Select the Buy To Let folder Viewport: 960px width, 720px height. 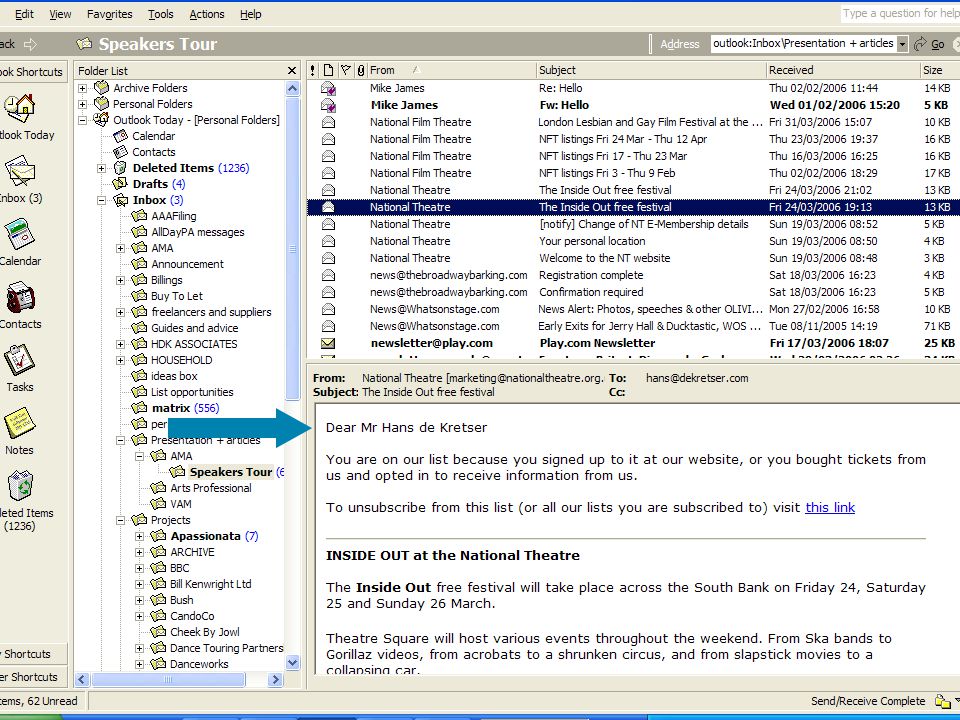coord(176,296)
